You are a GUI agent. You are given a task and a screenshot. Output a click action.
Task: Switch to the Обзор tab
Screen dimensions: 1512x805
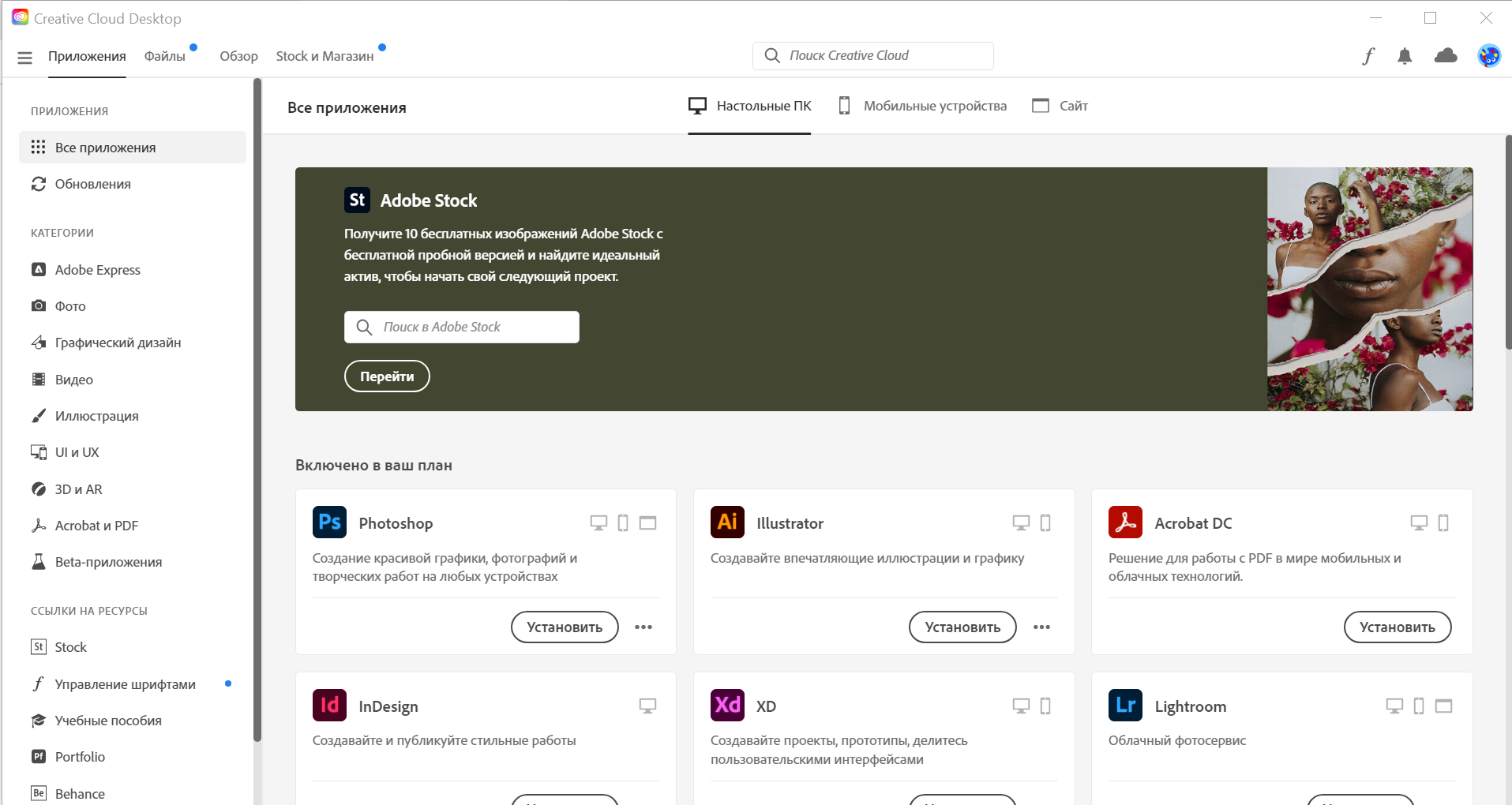(x=238, y=56)
